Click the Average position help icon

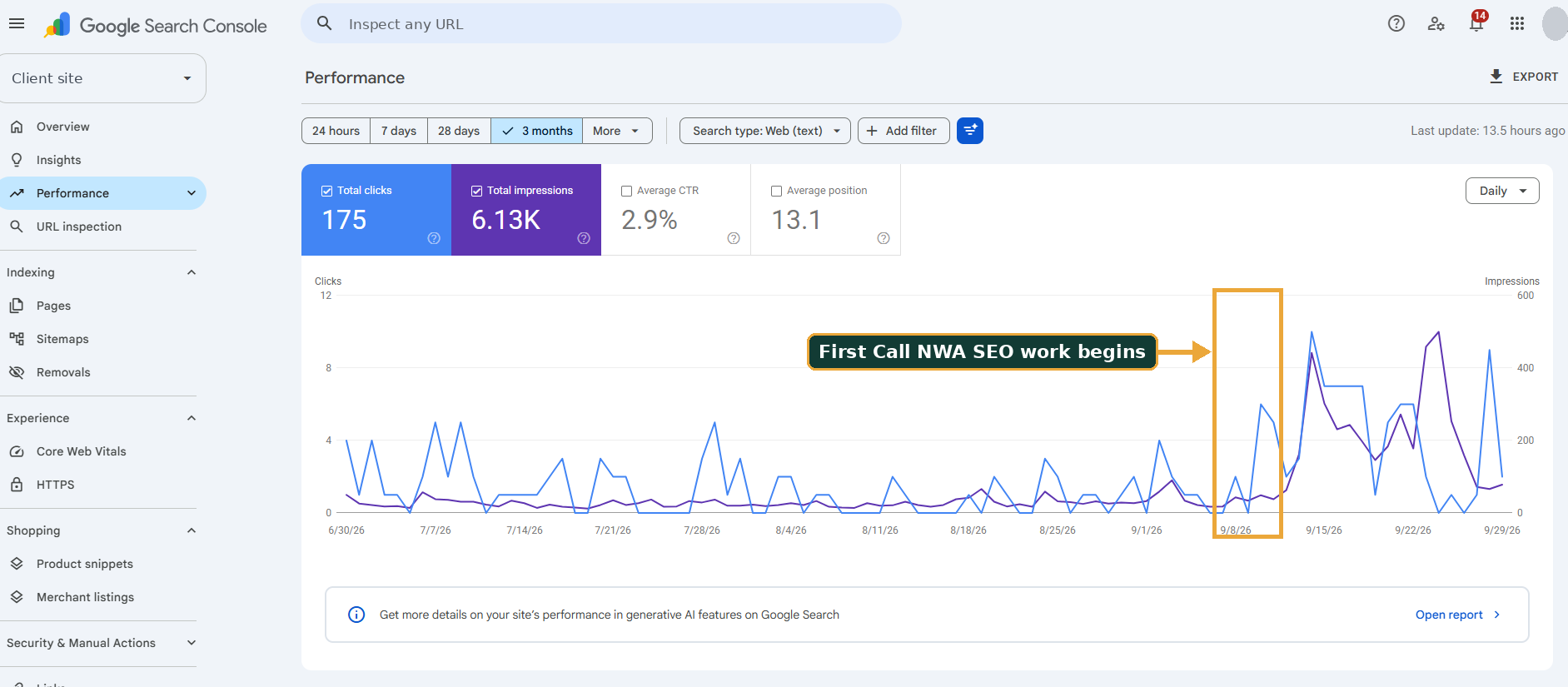click(x=884, y=238)
